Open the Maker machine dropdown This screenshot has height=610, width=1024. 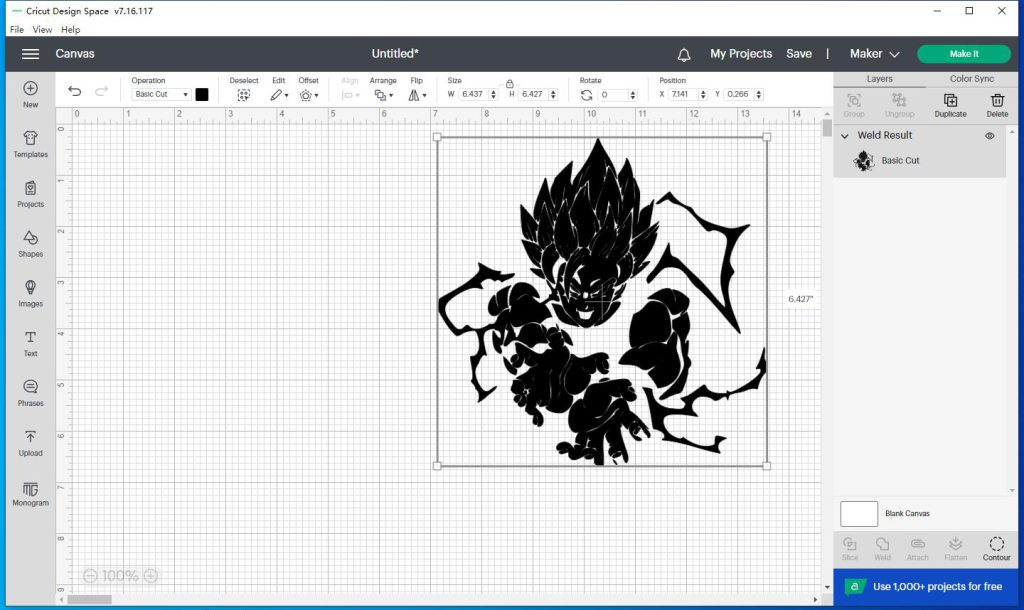coord(874,54)
